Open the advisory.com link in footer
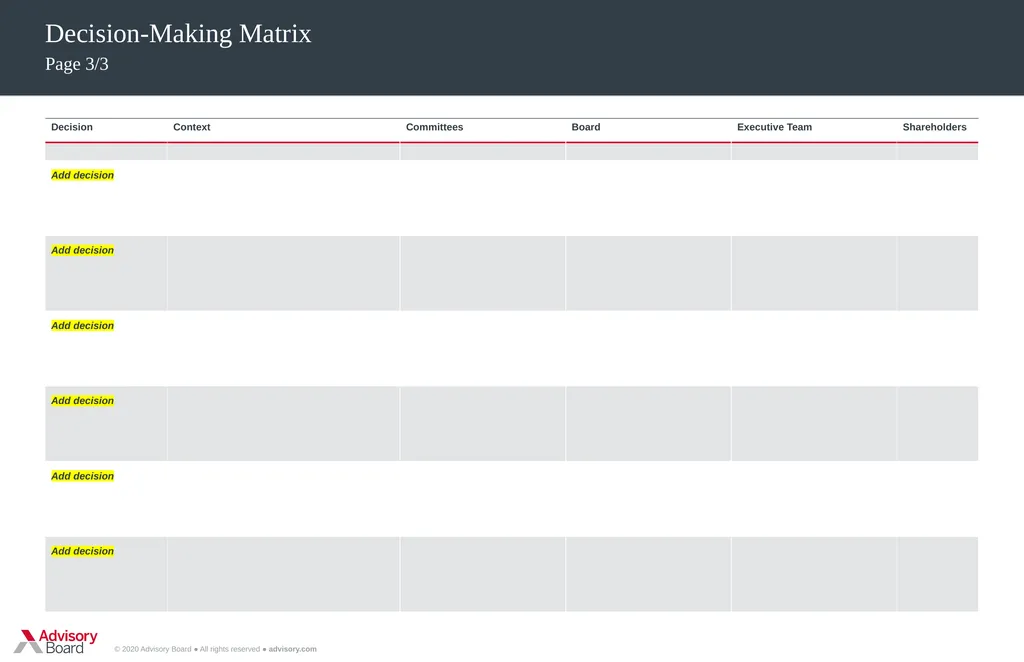This screenshot has height=662, width=1024. click(293, 649)
